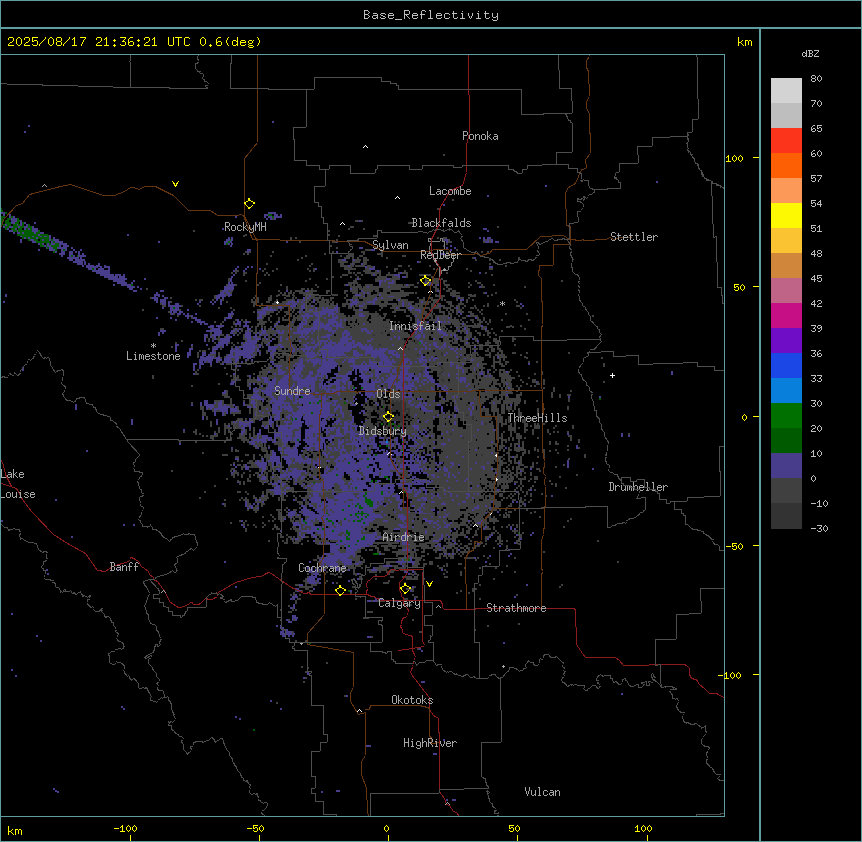The width and height of the screenshot is (862, 842).
Task: Click the yellow V marker northwest of RockyMH
Action: (x=175, y=184)
